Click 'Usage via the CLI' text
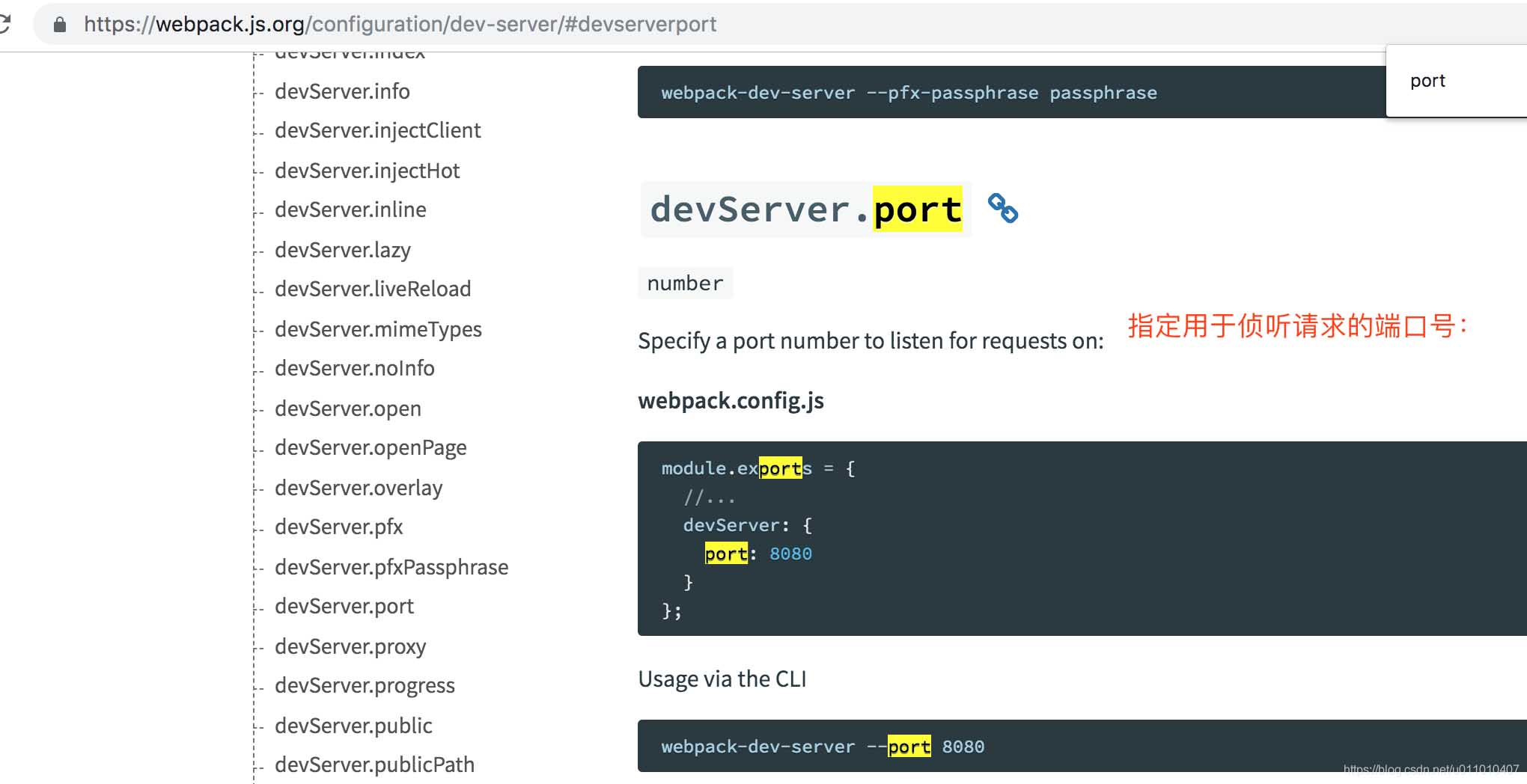Screen dimensions: 1527x784 [722, 679]
